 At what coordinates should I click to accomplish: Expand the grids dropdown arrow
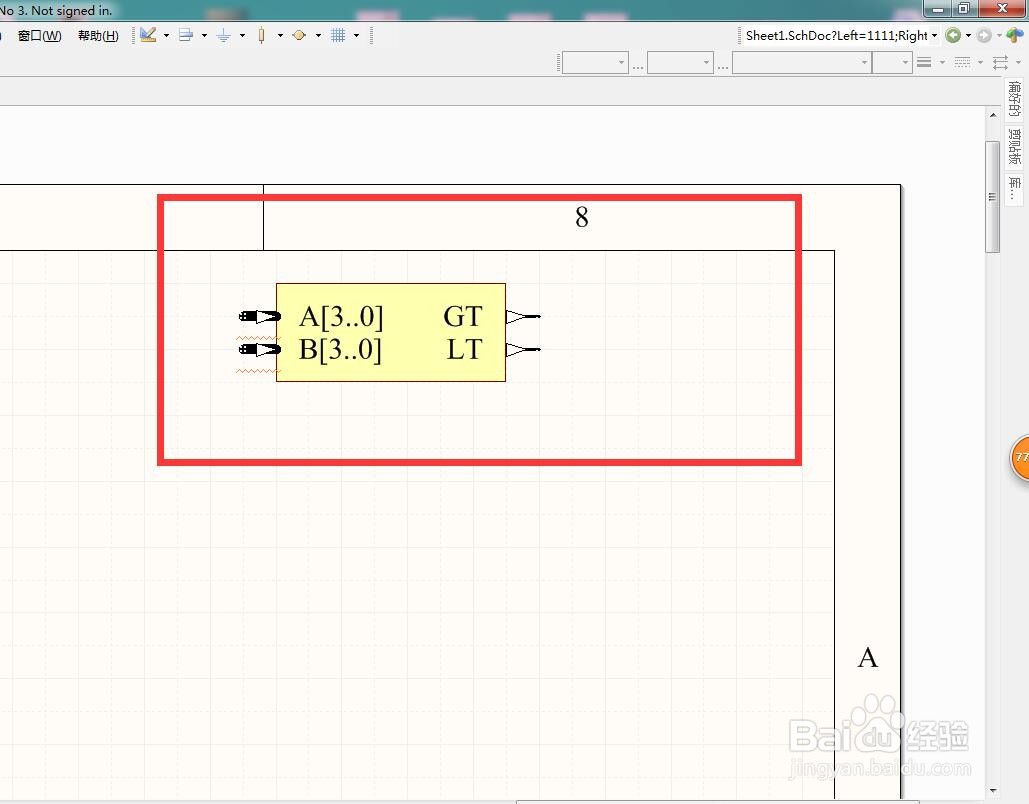point(356,35)
